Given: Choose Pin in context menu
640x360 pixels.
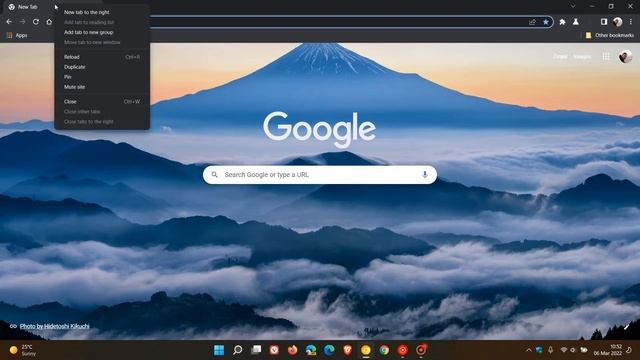Looking at the screenshot, I should click(102, 77).
